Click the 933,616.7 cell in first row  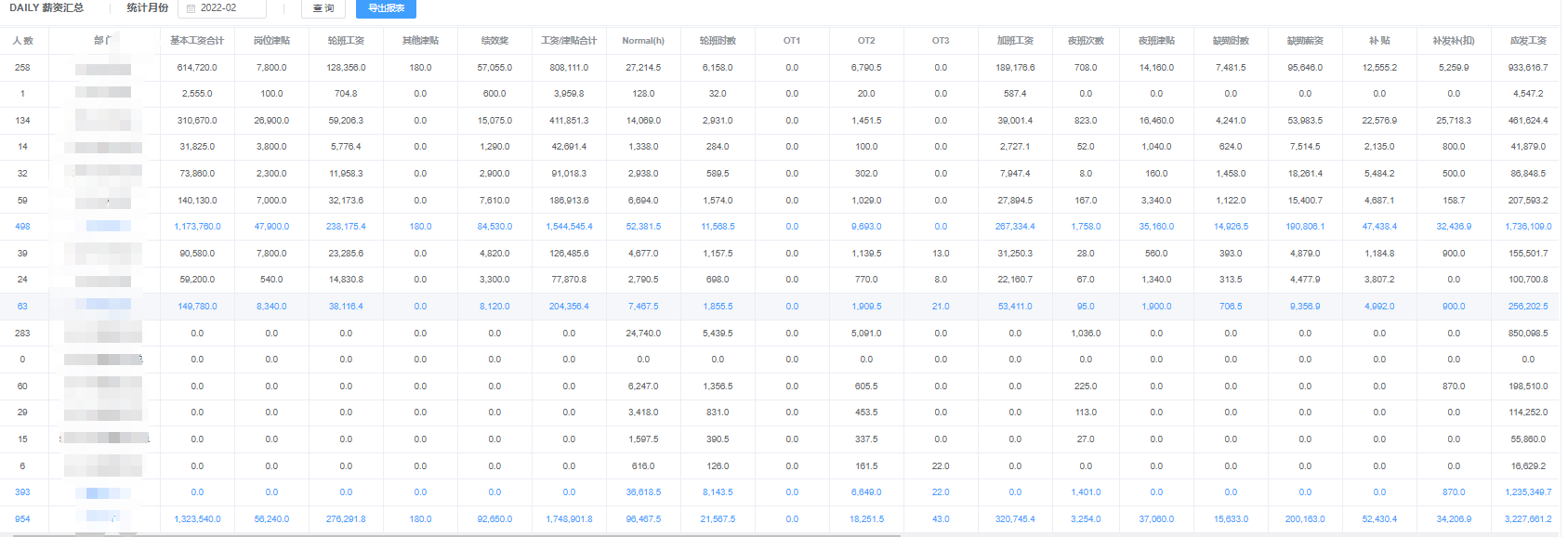(1528, 68)
